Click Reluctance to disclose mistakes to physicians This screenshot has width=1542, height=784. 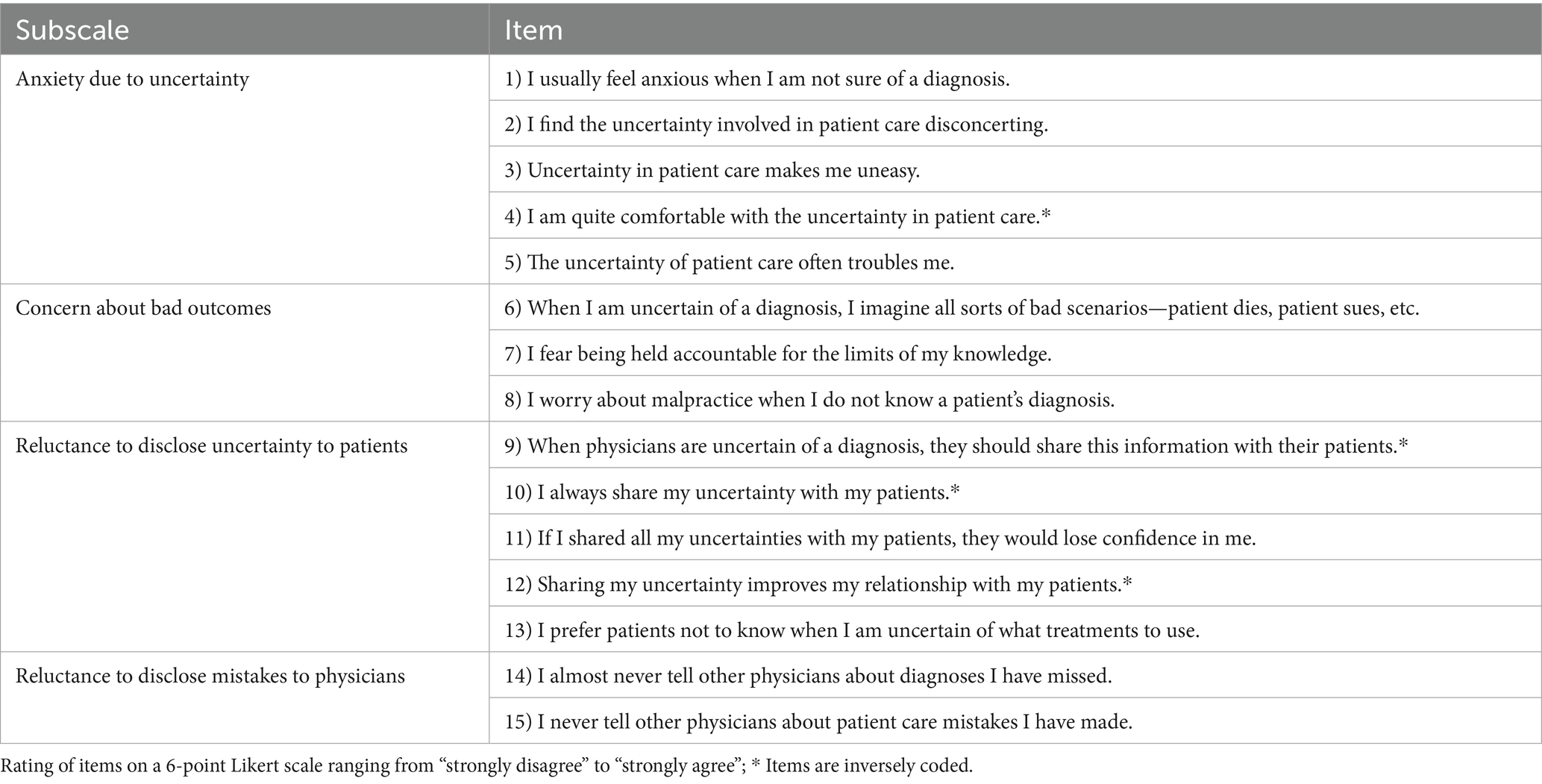point(210,676)
